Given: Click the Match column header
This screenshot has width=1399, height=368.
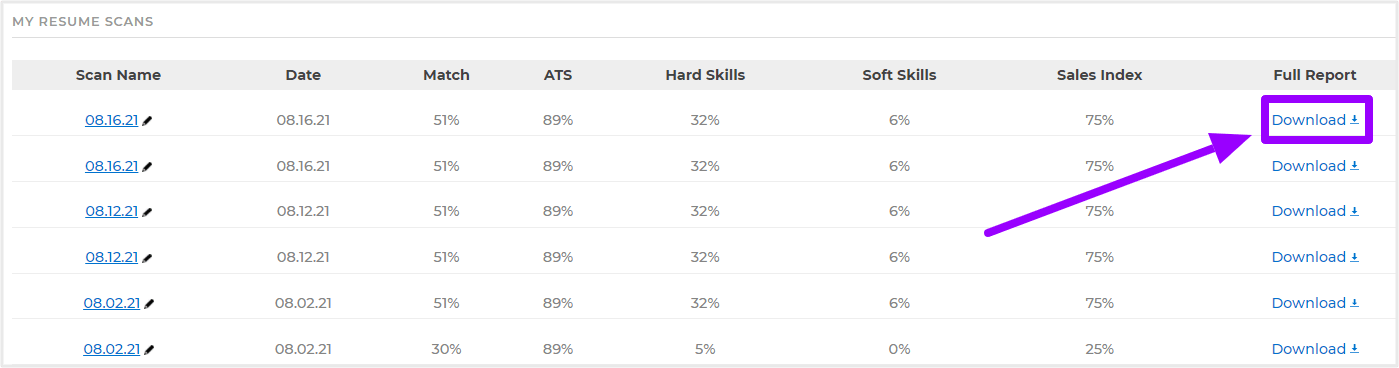Looking at the screenshot, I should [446, 75].
